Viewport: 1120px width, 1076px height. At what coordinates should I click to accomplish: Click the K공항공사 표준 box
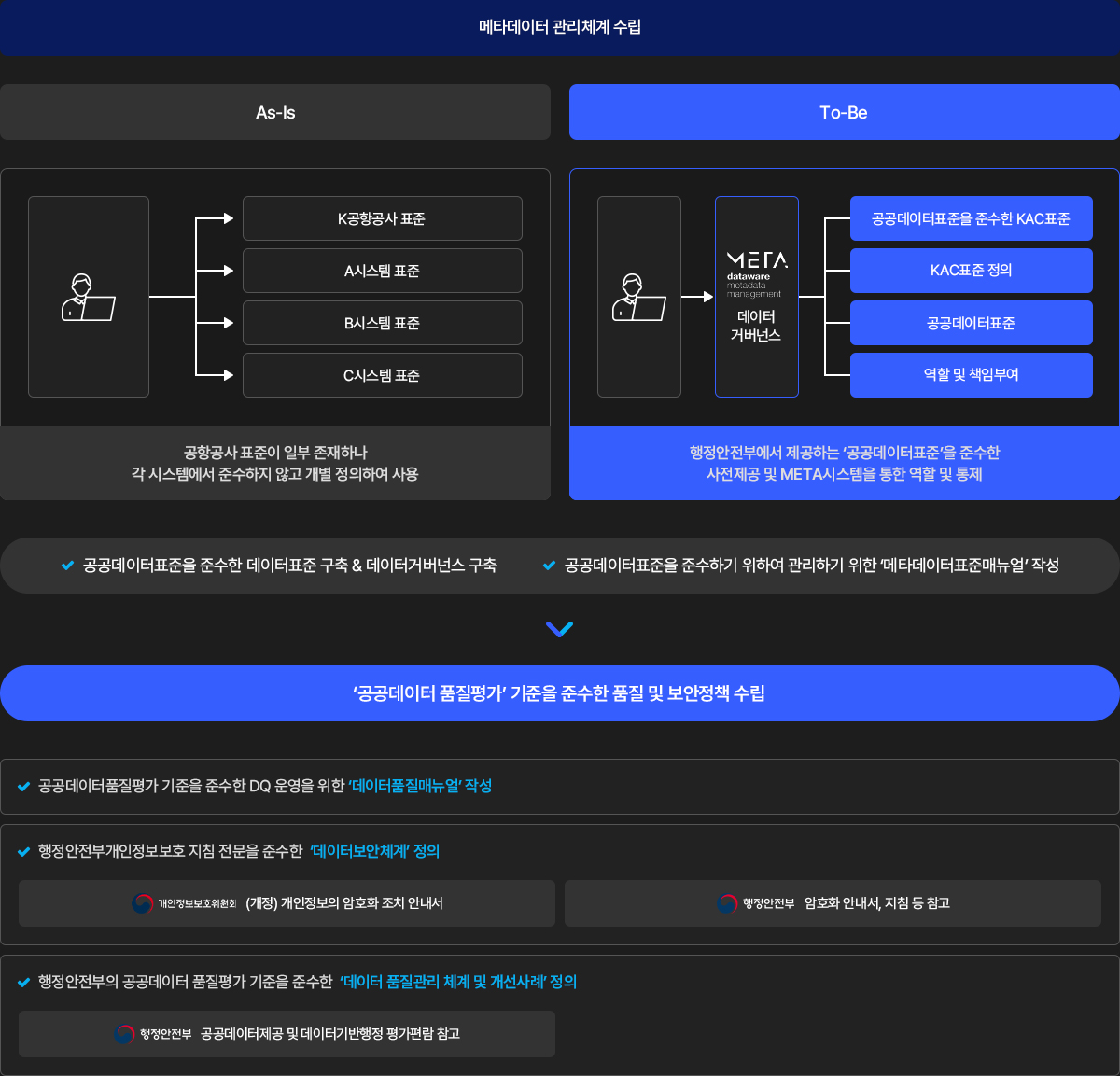click(383, 218)
